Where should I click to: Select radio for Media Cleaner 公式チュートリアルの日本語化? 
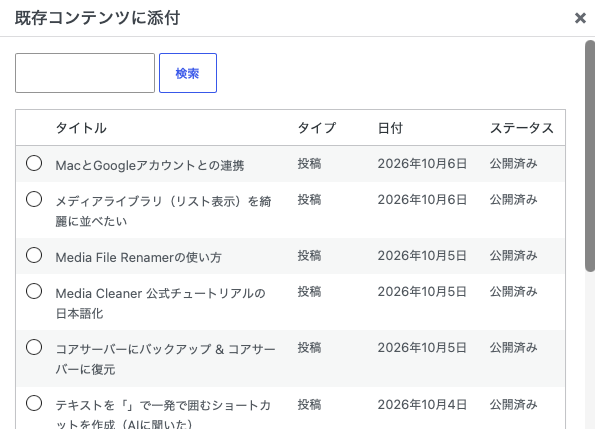(x=34, y=291)
